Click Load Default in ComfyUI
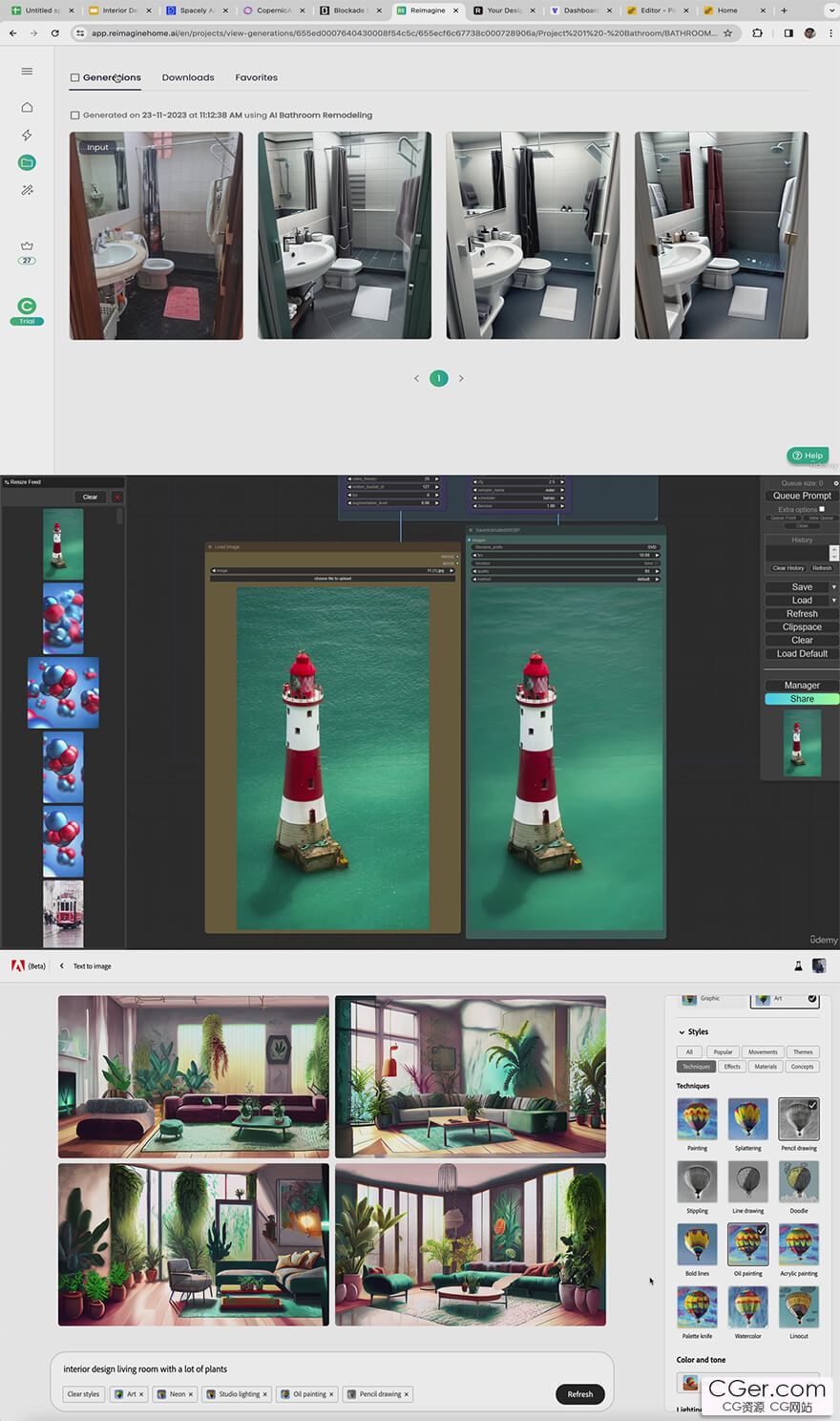The image size is (840, 1421). click(x=802, y=654)
